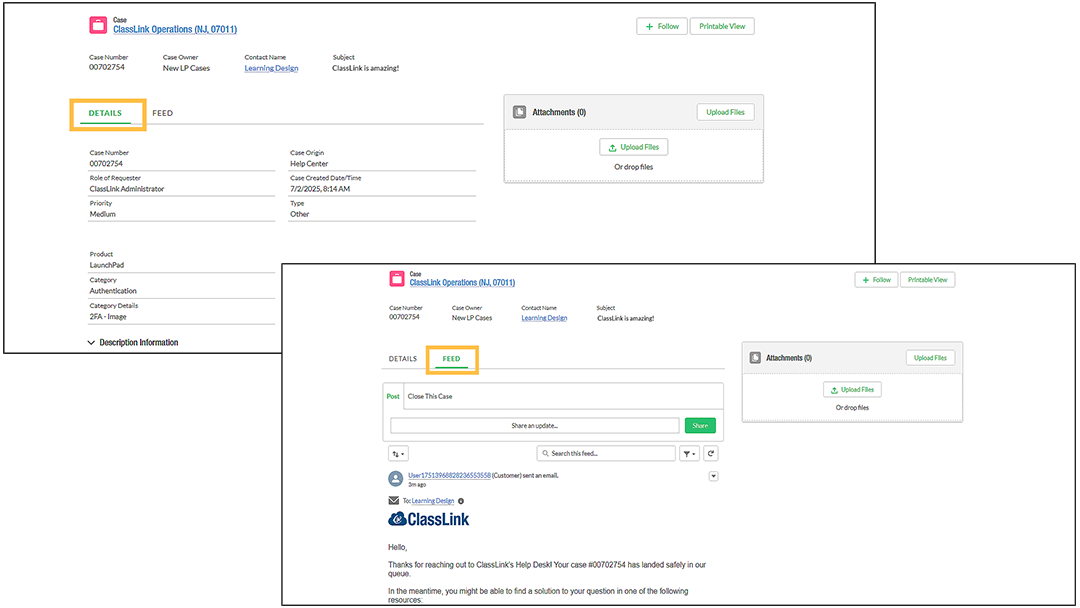Click the ClassLink logo in the email
The image size is (1080, 608).
point(428,519)
